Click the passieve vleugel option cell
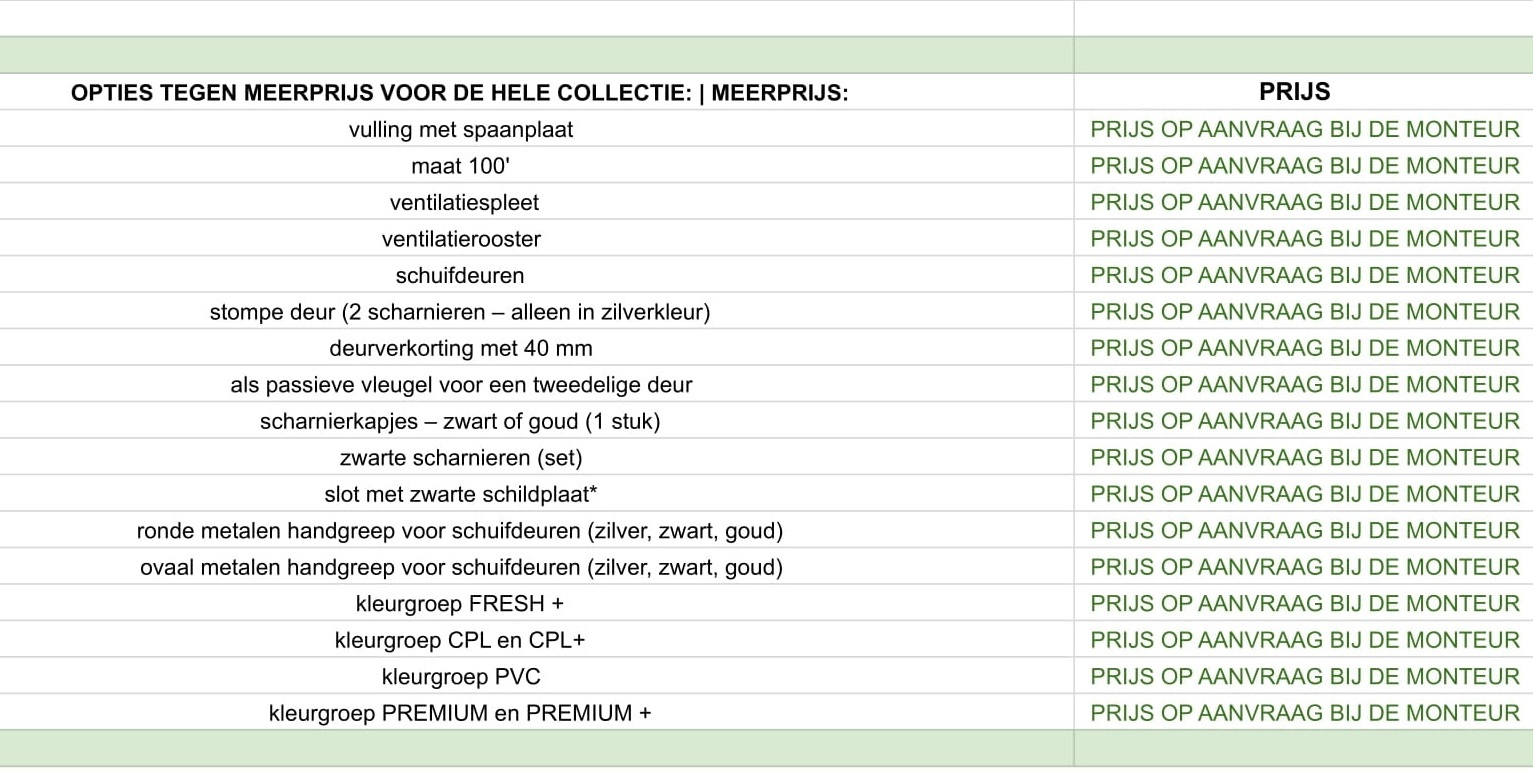Viewport: 1533px width, 778px height. point(461,385)
